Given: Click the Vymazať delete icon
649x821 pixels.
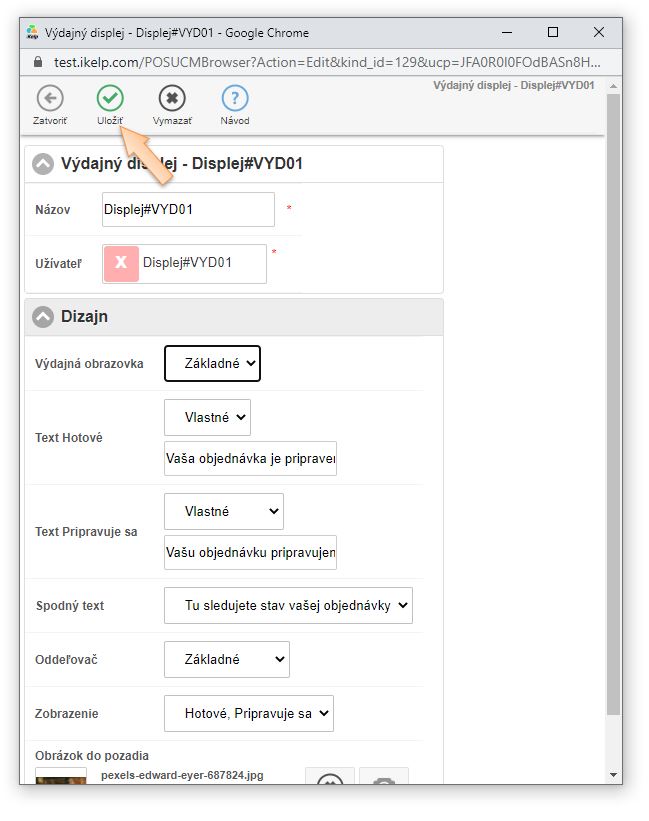Looking at the screenshot, I should [172, 98].
